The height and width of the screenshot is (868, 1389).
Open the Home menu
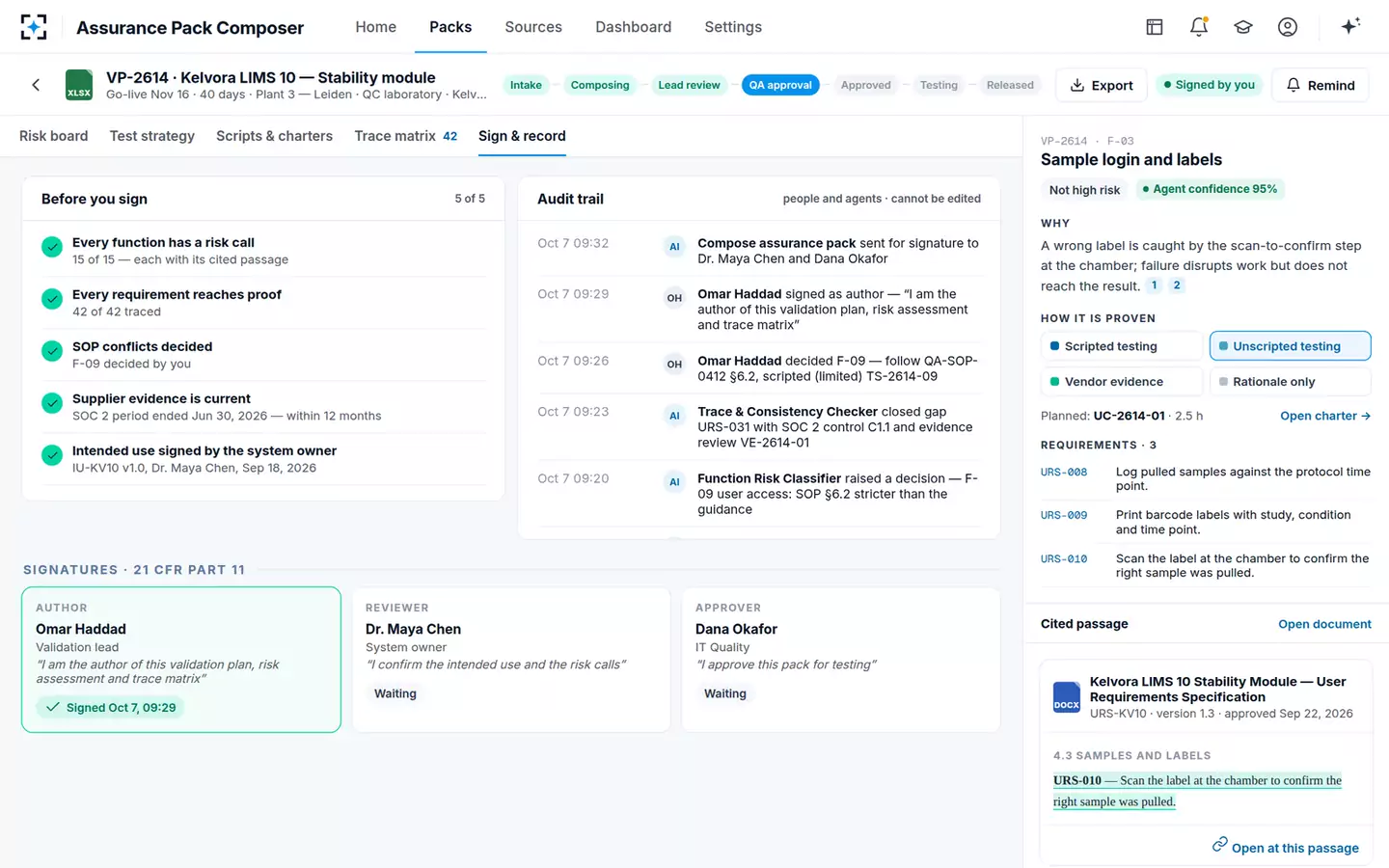(375, 27)
